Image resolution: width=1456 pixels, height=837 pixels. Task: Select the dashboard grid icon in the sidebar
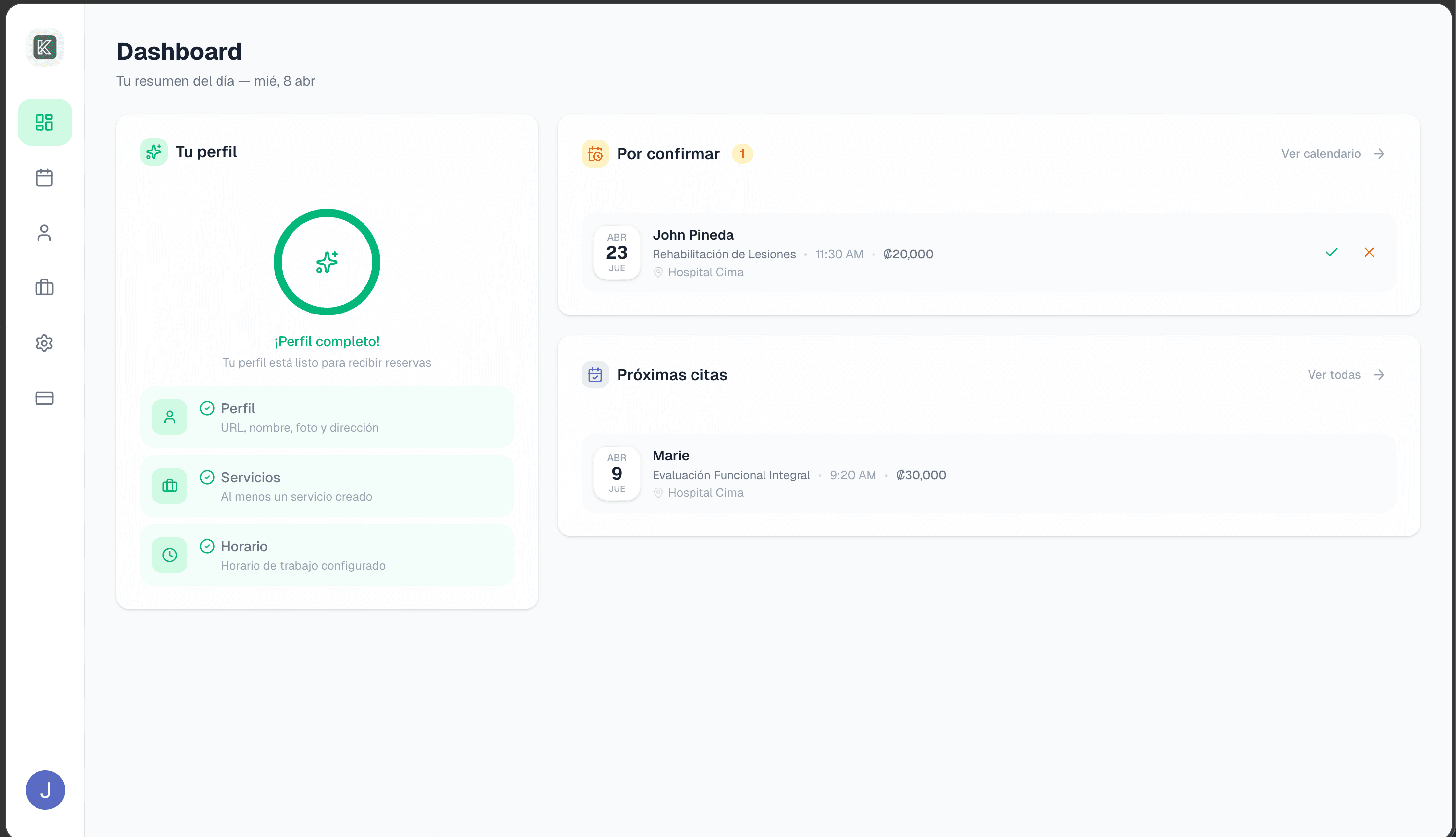click(45, 122)
